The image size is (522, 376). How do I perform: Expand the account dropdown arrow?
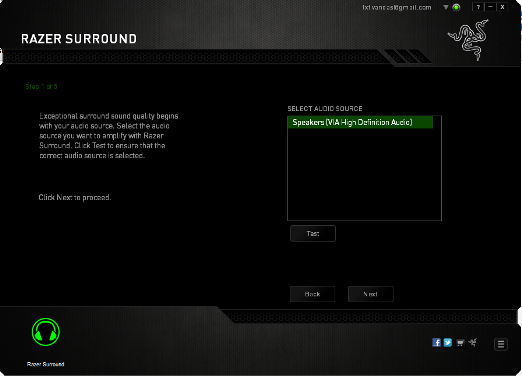[446, 7]
